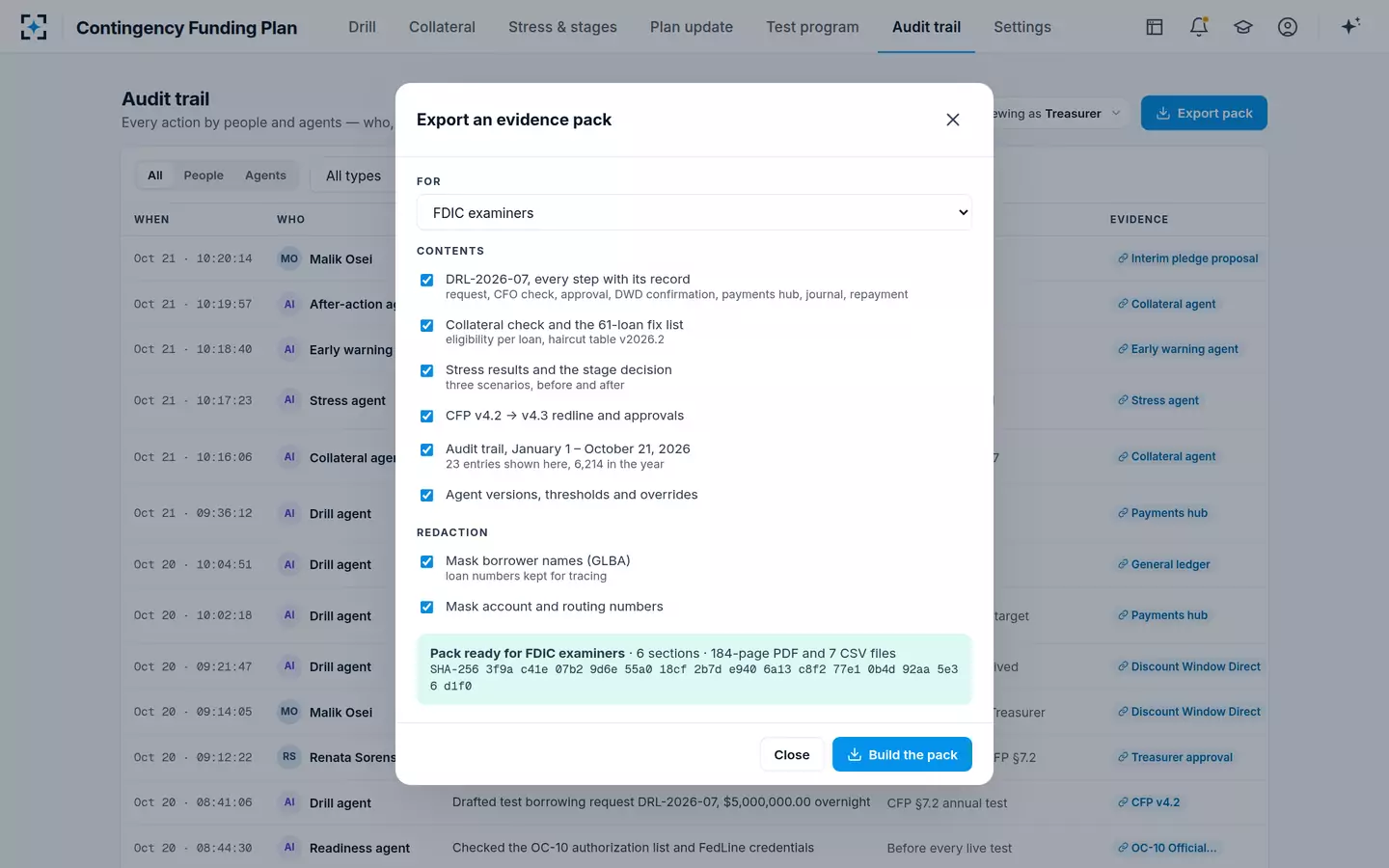
Task: Close the export dialog with the X
Action: tap(953, 120)
